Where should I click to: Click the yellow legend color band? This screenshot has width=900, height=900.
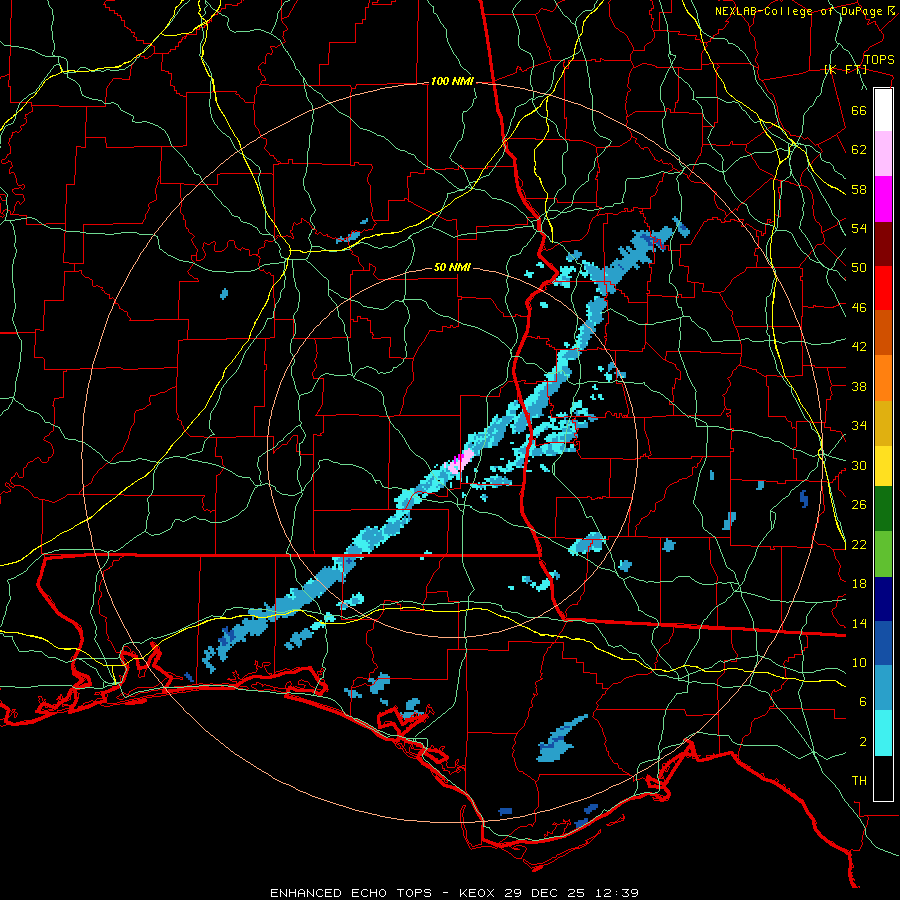883,466
